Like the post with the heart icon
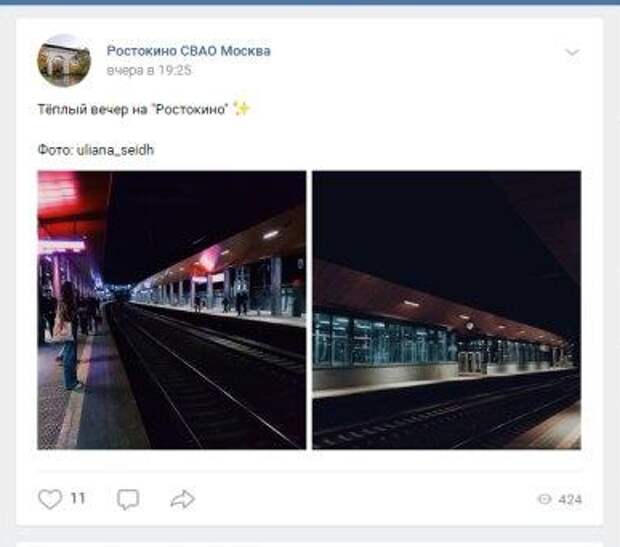Image resolution: width=620 pixels, height=547 pixels. point(50,498)
